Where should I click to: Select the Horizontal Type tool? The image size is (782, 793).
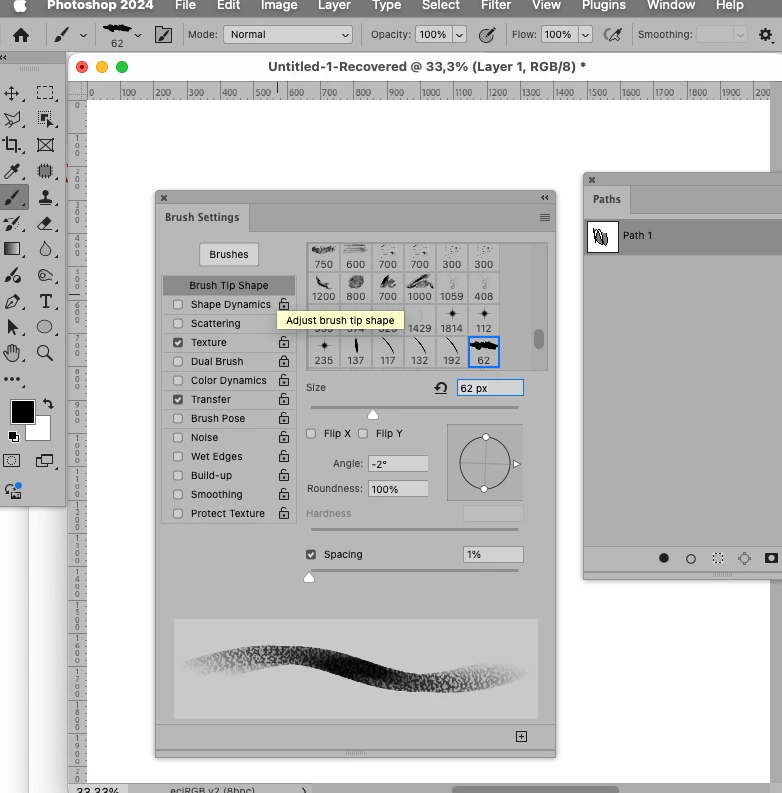(45, 301)
